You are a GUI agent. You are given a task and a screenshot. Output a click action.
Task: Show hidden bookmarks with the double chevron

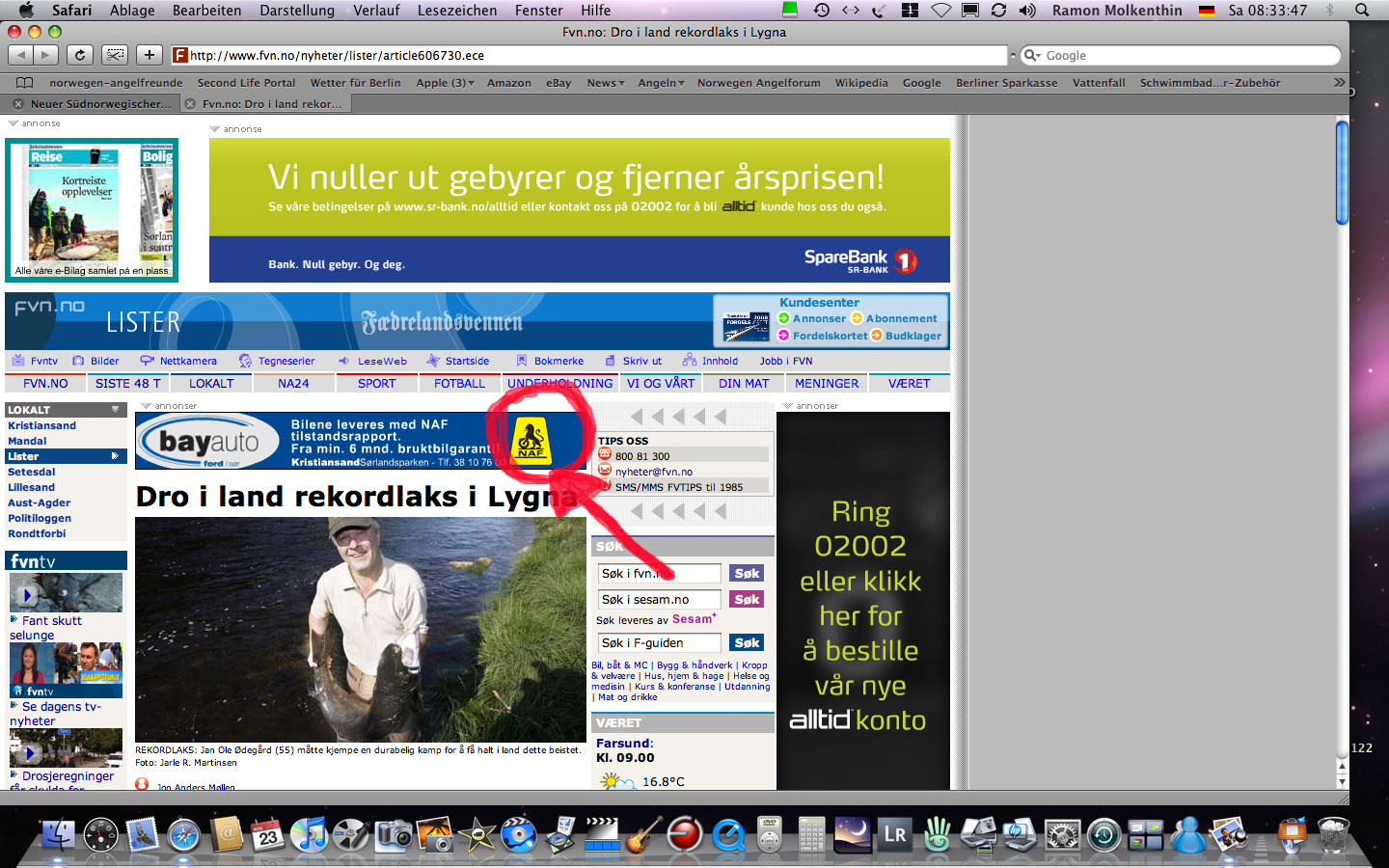pyautogui.click(x=1339, y=83)
